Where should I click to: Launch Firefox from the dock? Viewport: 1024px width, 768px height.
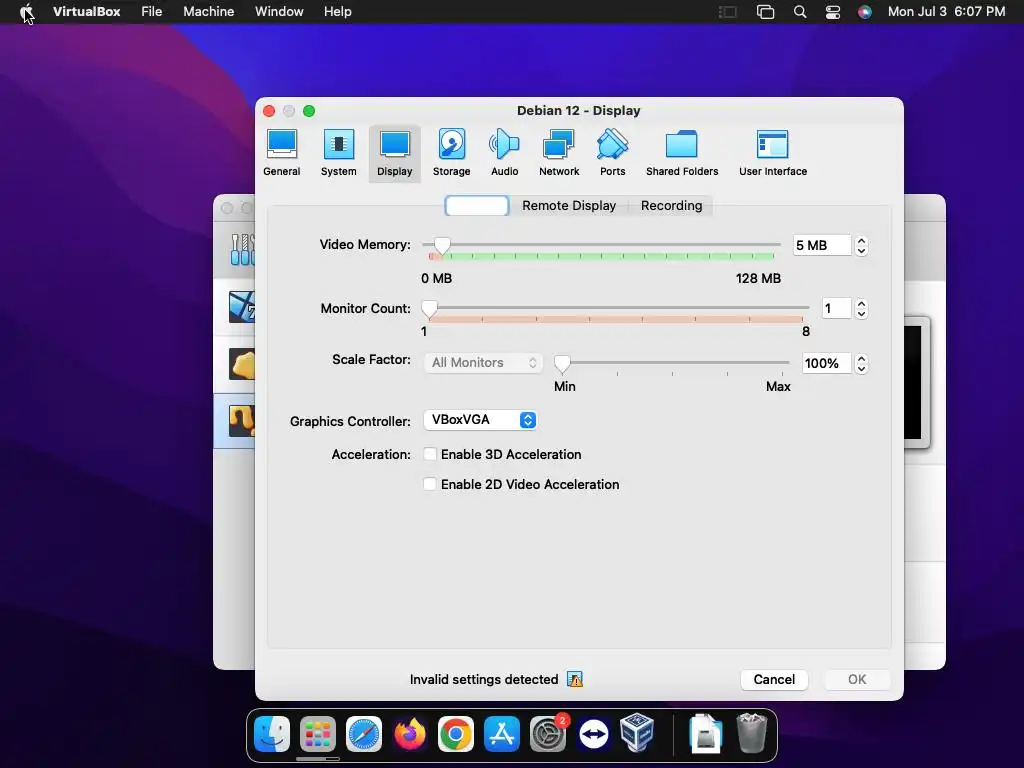point(409,733)
